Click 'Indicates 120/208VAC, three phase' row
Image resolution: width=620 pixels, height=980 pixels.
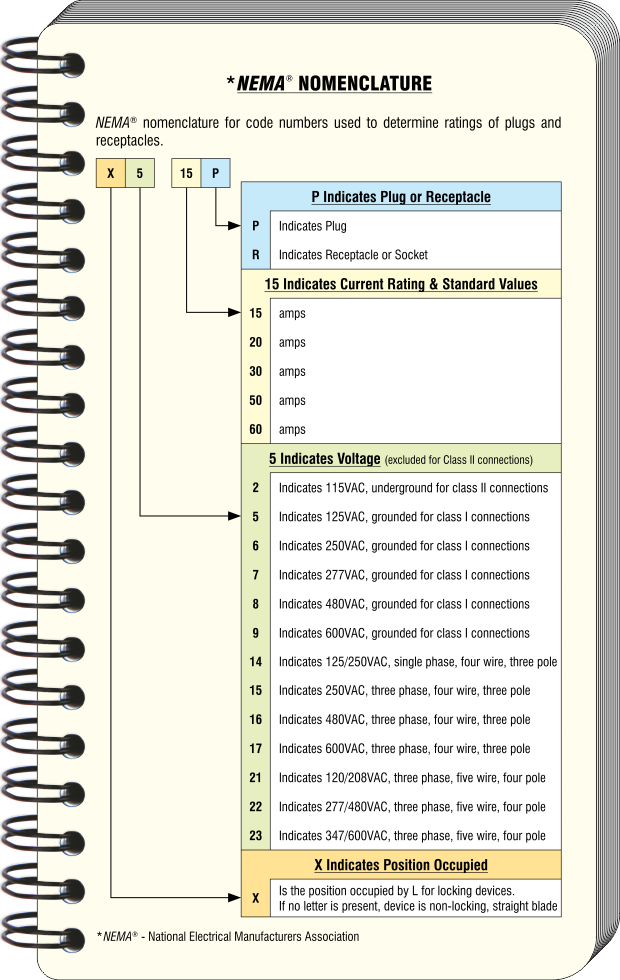(401, 778)
